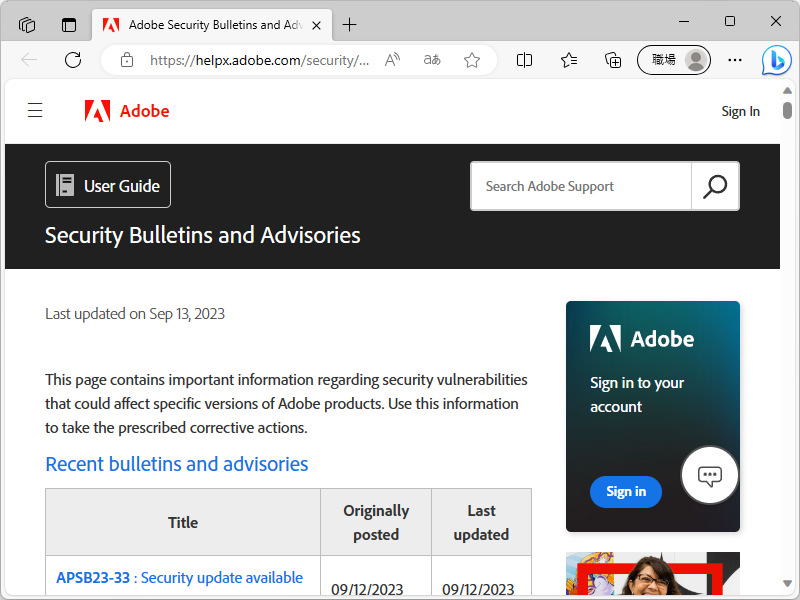Viewport: 800px width, 600px height.
Task: Open Collections panel
Action: (x=613, y=60)
